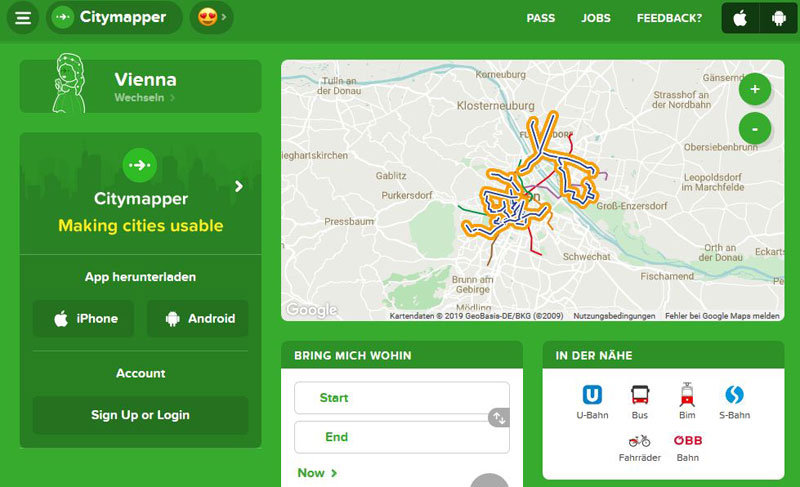Open the Now time selector
Image resolution: width=800 pixels, height=487 pixels.
pos(317,473)
